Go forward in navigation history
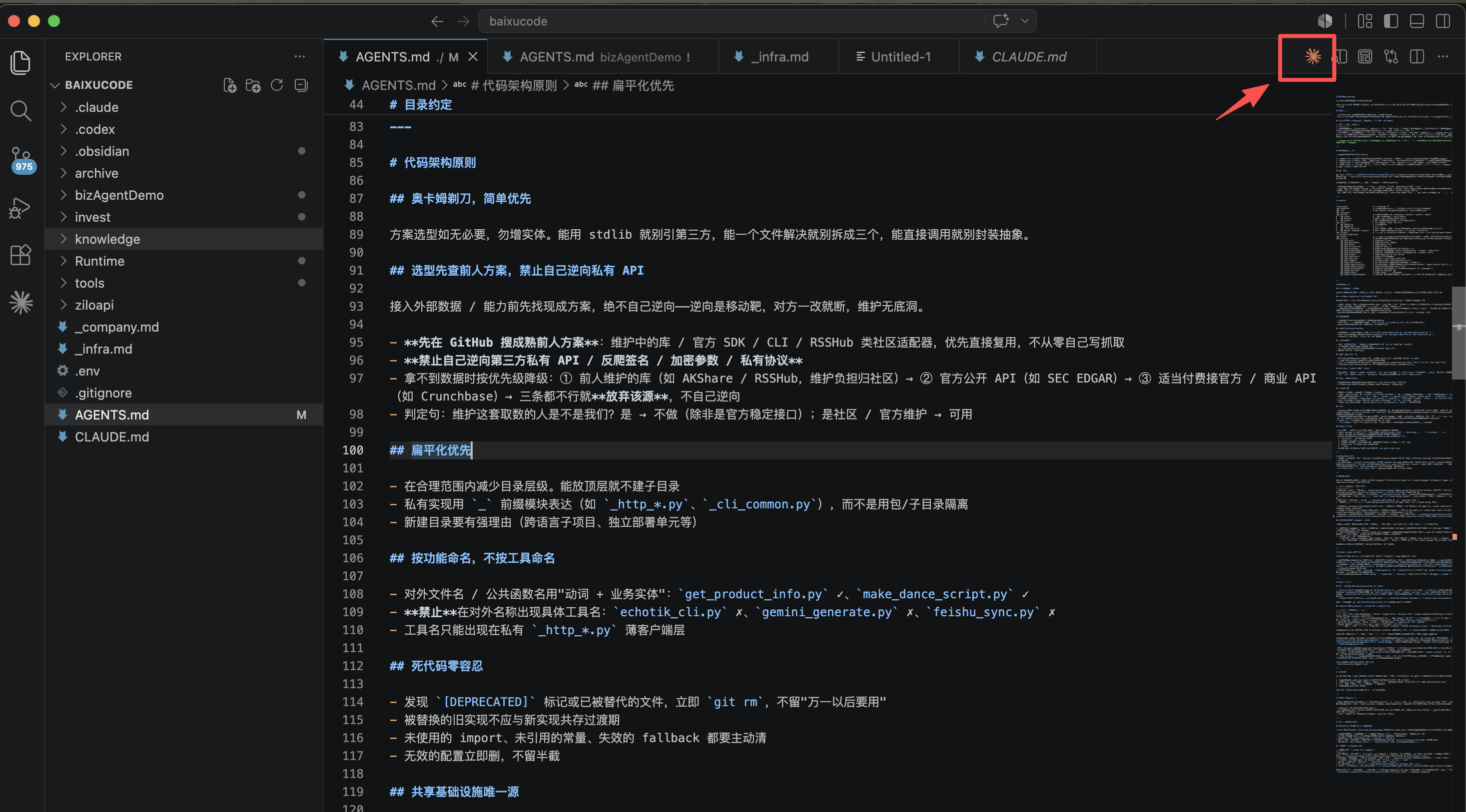The width and height of the screenshot is (1466, 812). (x=463, y=21)
